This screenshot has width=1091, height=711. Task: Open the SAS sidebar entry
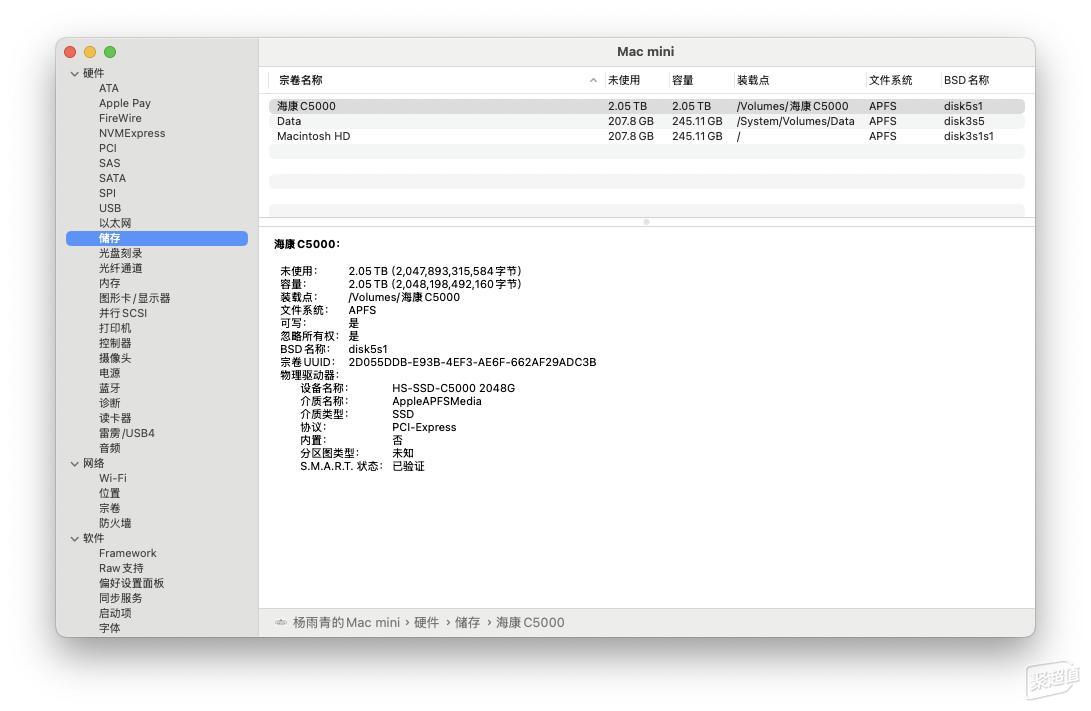click(x=109, y=163)
